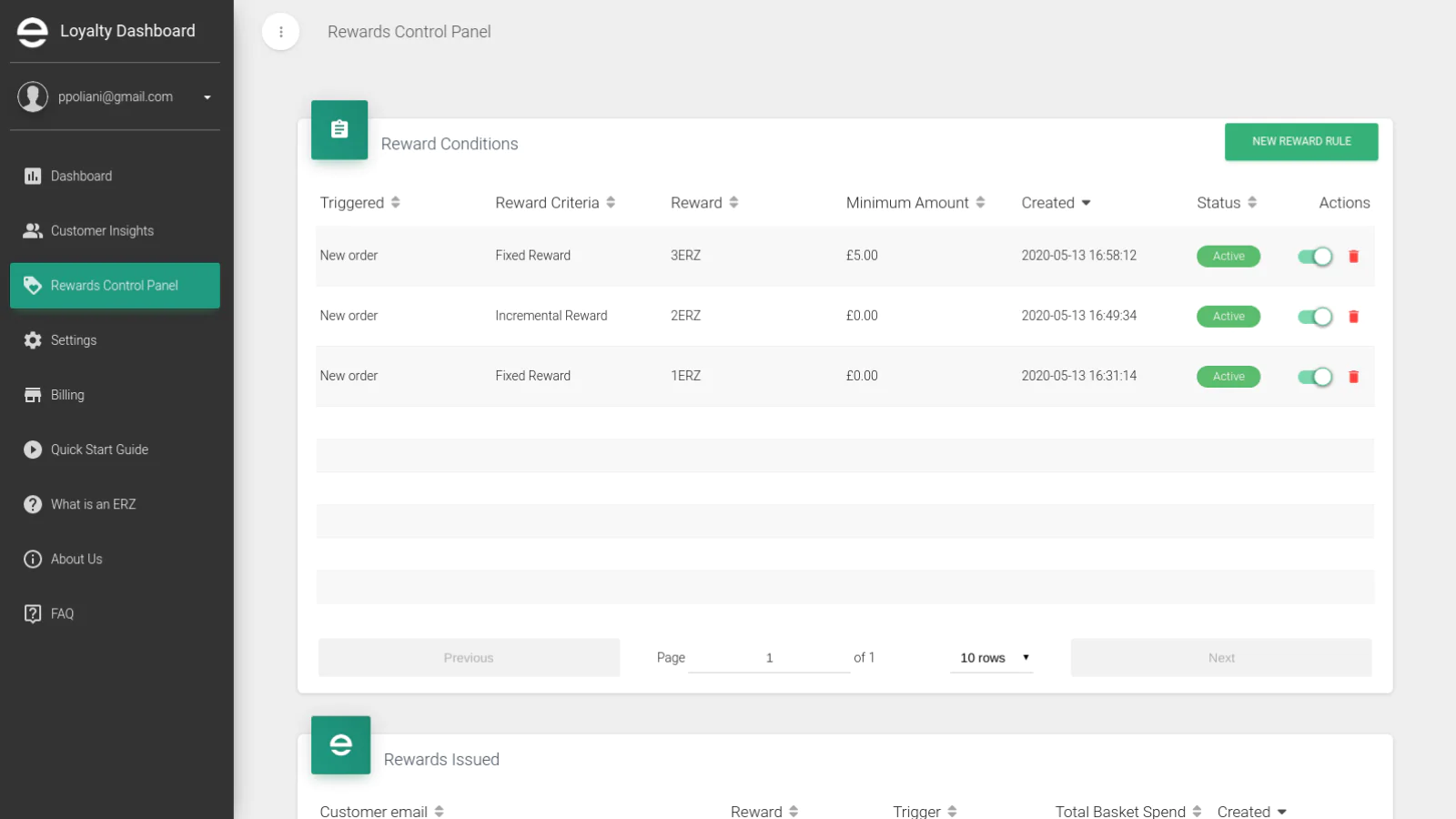Sort Reward Conditions by Created column
This screenshot has width=1456, height=819.
coord(1056,203)
